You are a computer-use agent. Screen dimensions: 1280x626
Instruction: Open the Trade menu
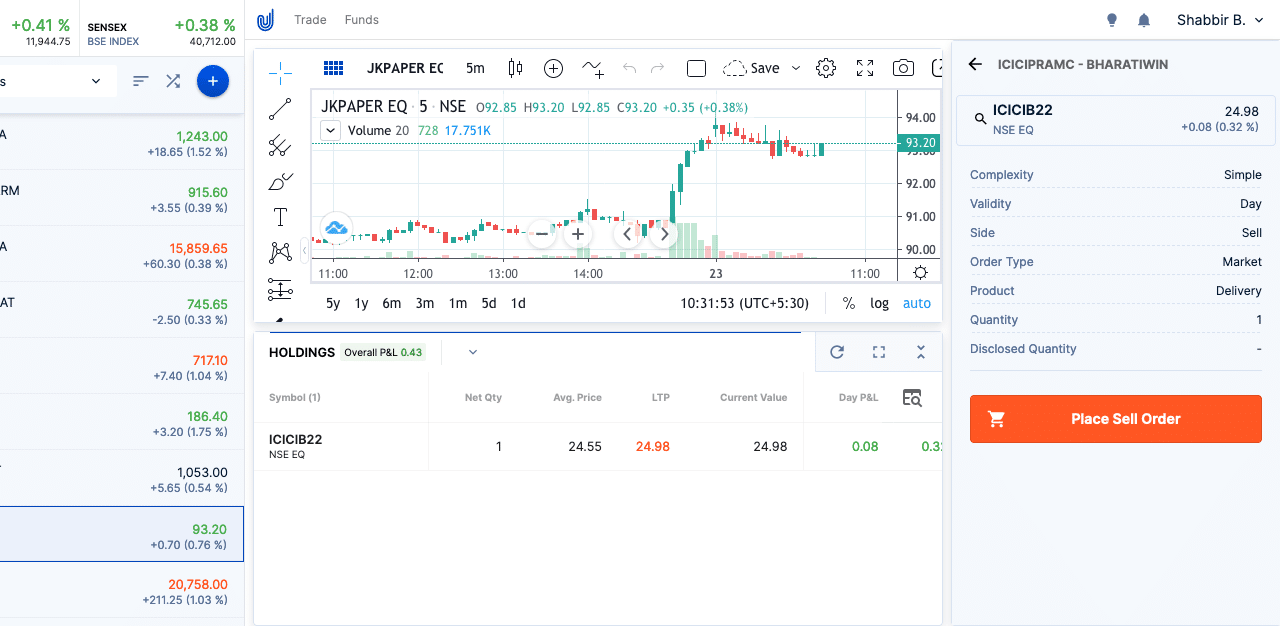(x=310, y=20)
